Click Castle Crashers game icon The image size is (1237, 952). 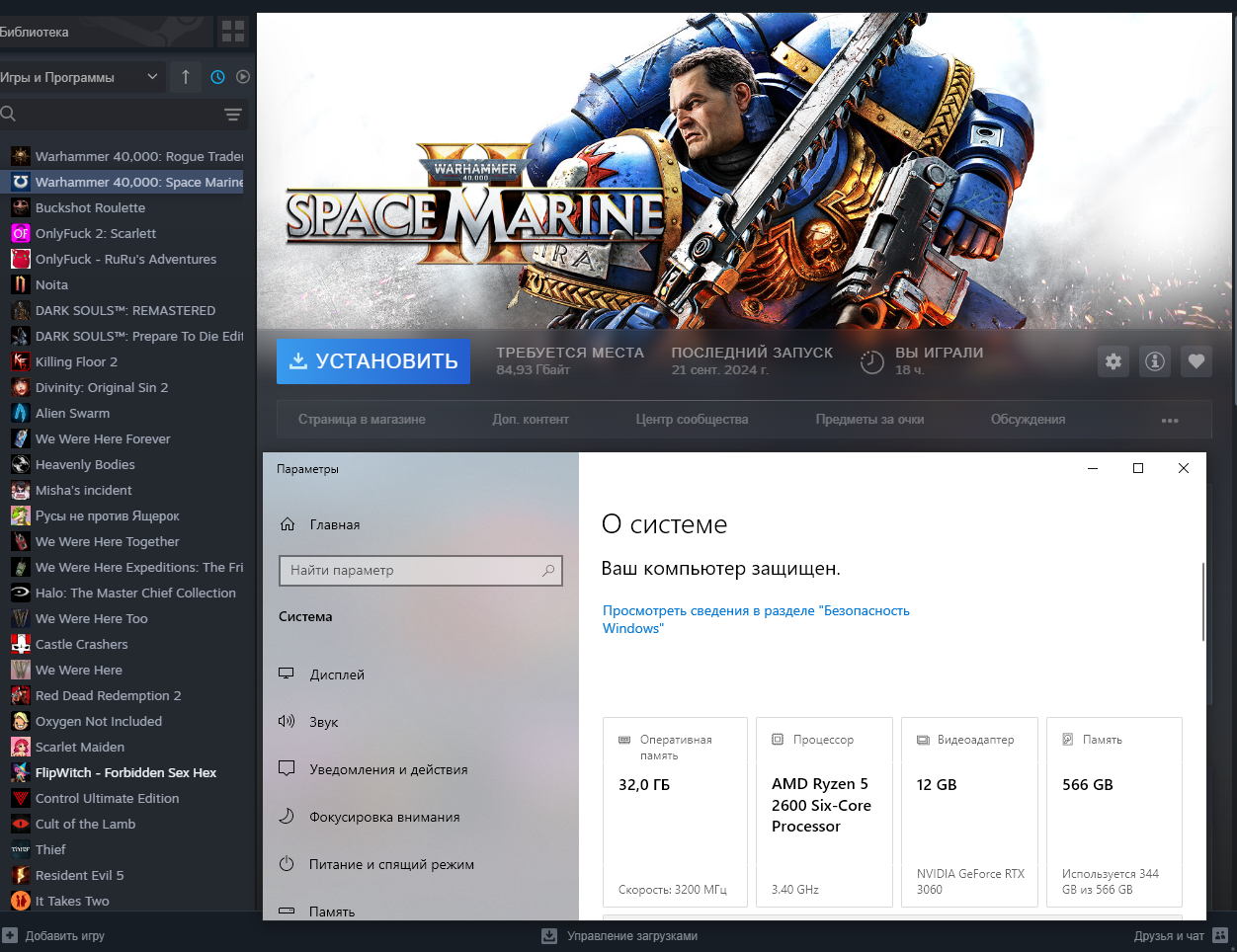pyautogui.click(x=21, y=644)
